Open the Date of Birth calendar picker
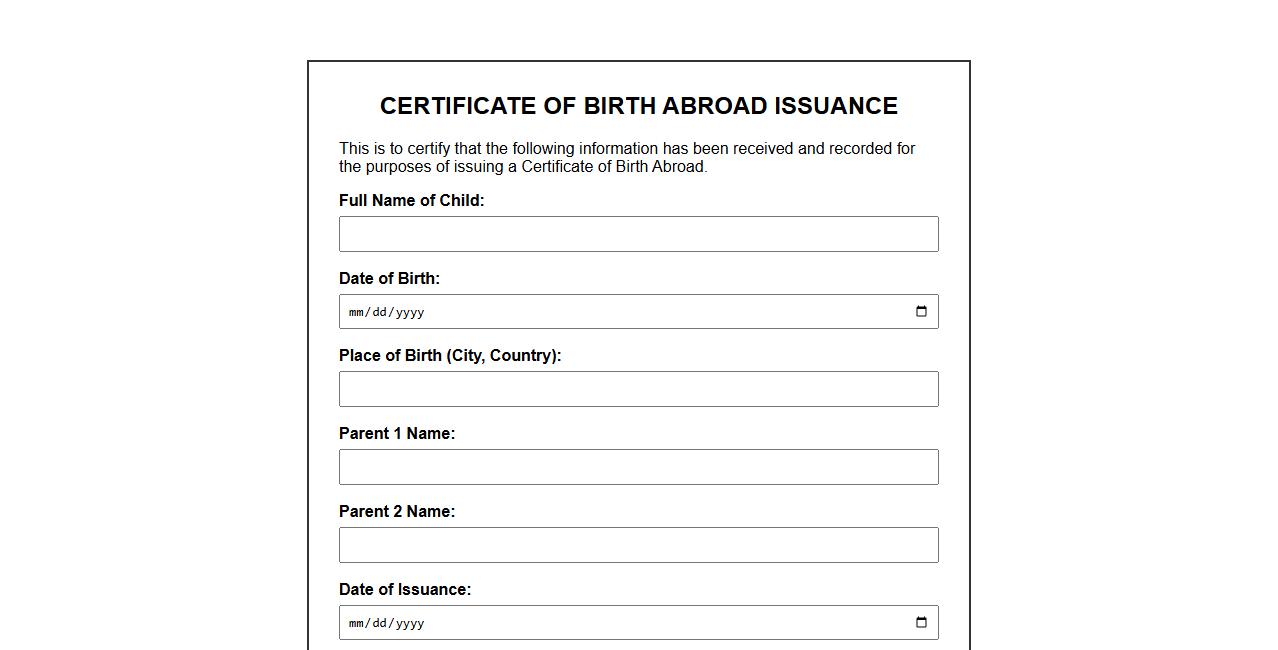Screen dimensions: 1278x650 click(921, 312)
